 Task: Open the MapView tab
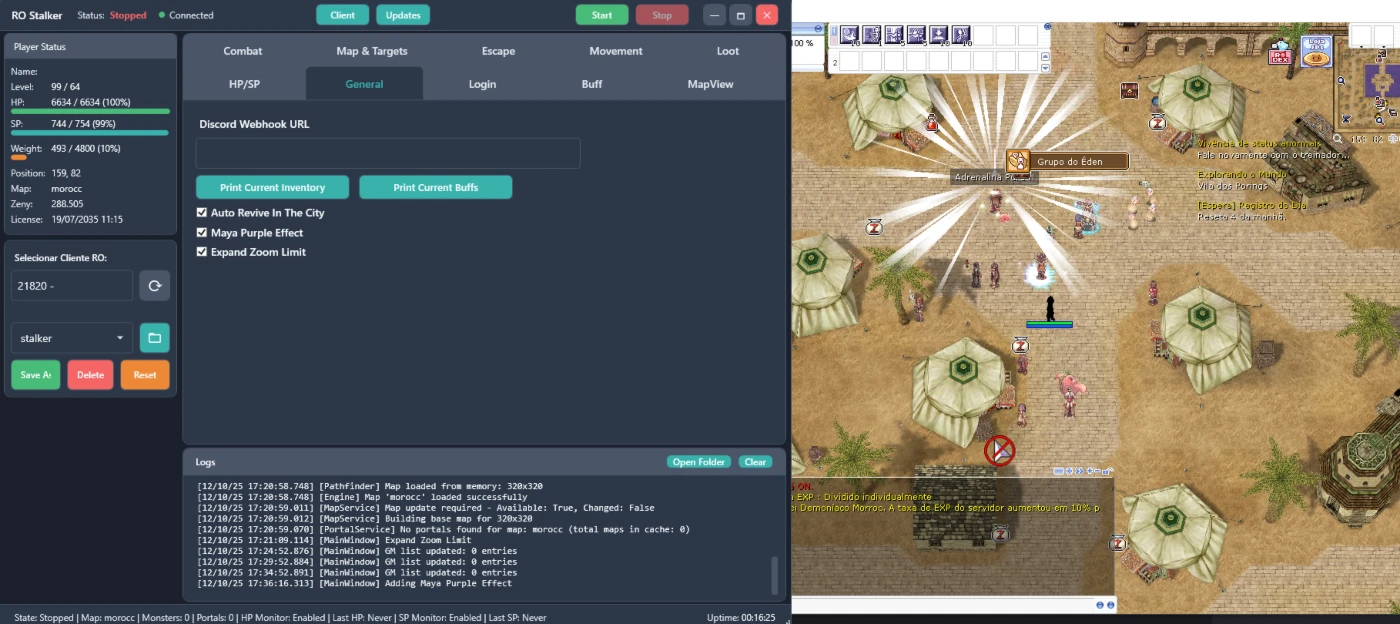[710, 84]
